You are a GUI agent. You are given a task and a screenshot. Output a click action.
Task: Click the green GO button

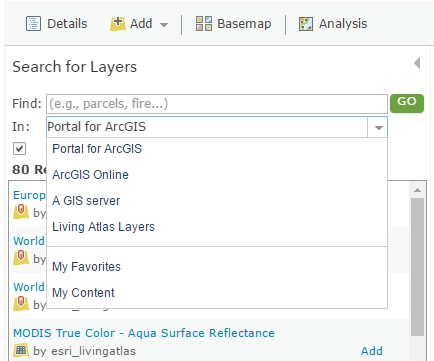coord(407,103)
